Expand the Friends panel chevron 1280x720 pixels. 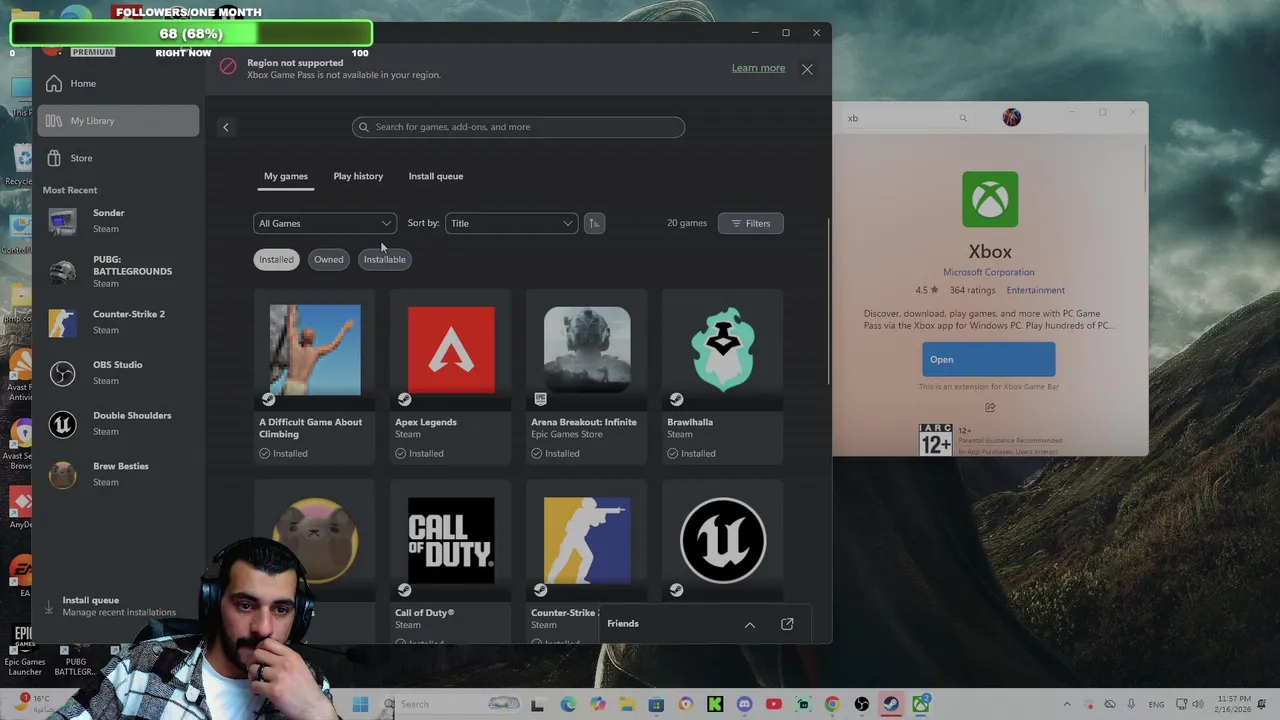750,625
